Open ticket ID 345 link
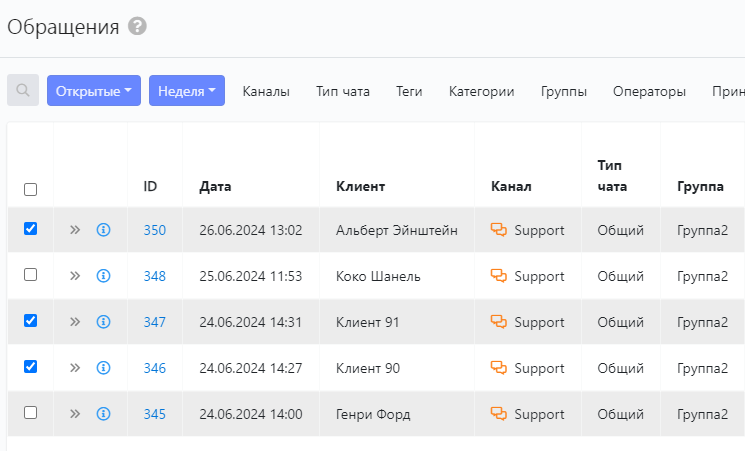 155,414
